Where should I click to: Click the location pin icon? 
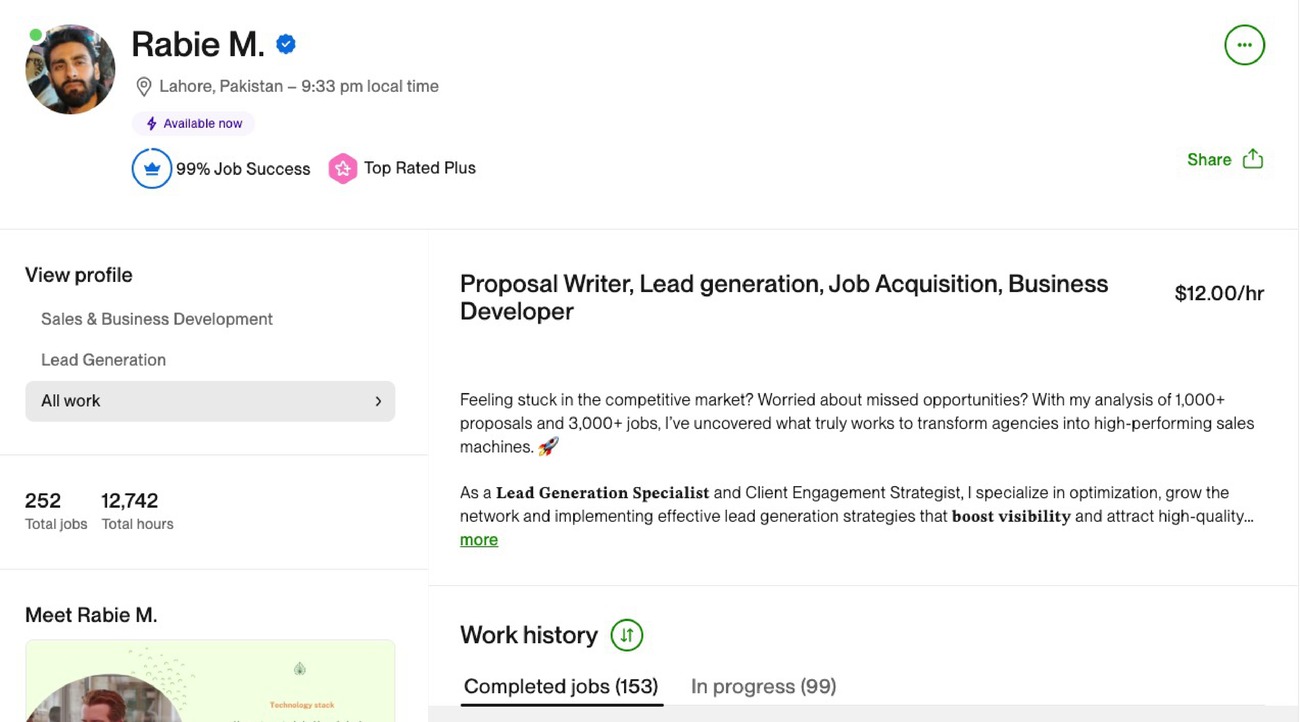click(144, 87)
